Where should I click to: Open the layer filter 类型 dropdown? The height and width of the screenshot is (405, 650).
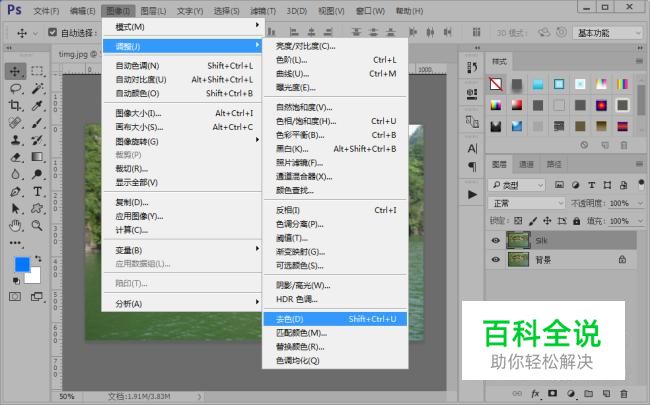point(516,185)
